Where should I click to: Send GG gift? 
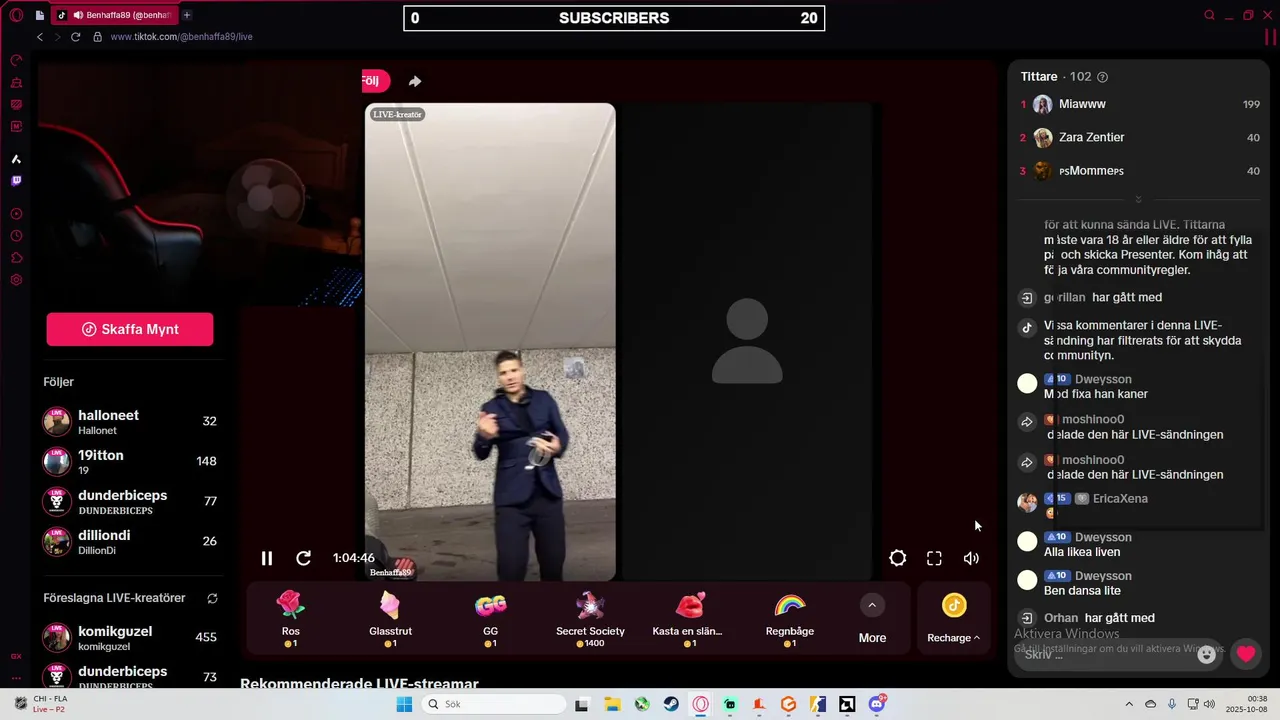coord(490,617)
